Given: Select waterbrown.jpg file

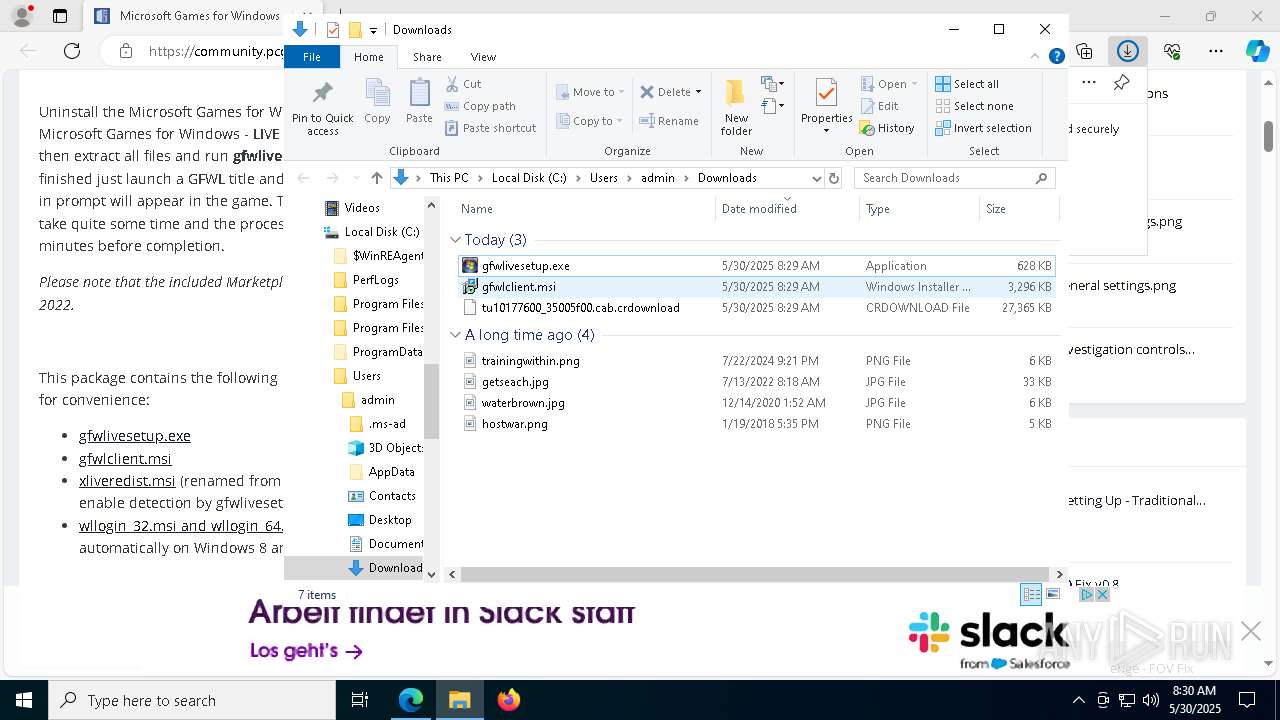Looking at the screenshot, I should pos(756,403).
